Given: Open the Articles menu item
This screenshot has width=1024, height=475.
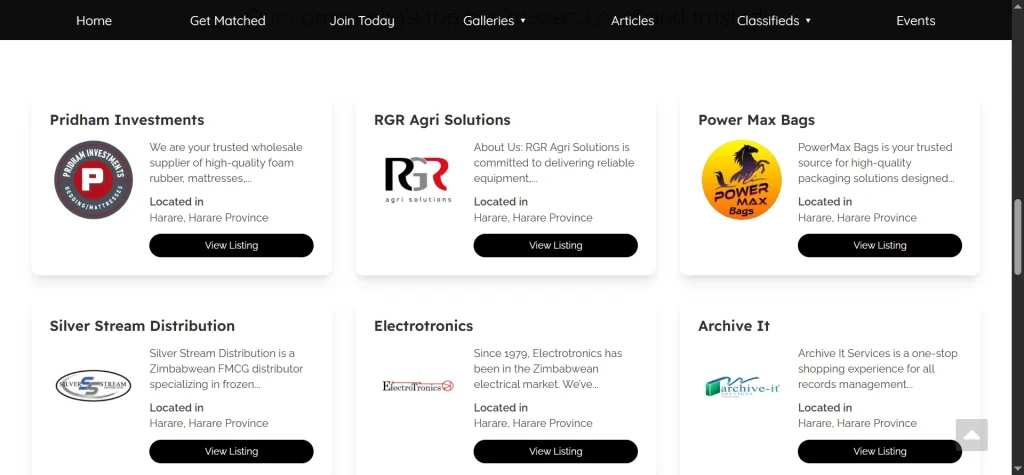Looking at the screenshot, I should 632,20.
